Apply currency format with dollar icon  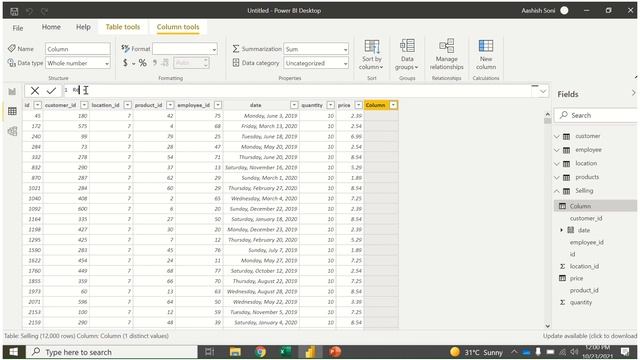coord(125,63)
